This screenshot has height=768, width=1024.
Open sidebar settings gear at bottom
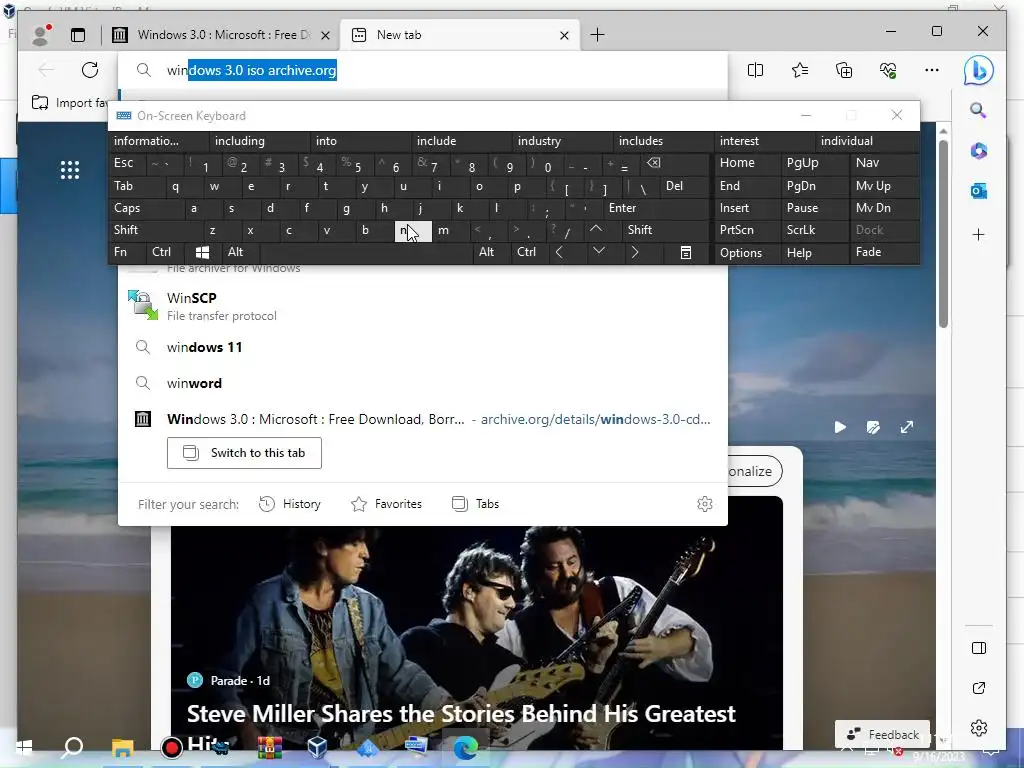978,728
